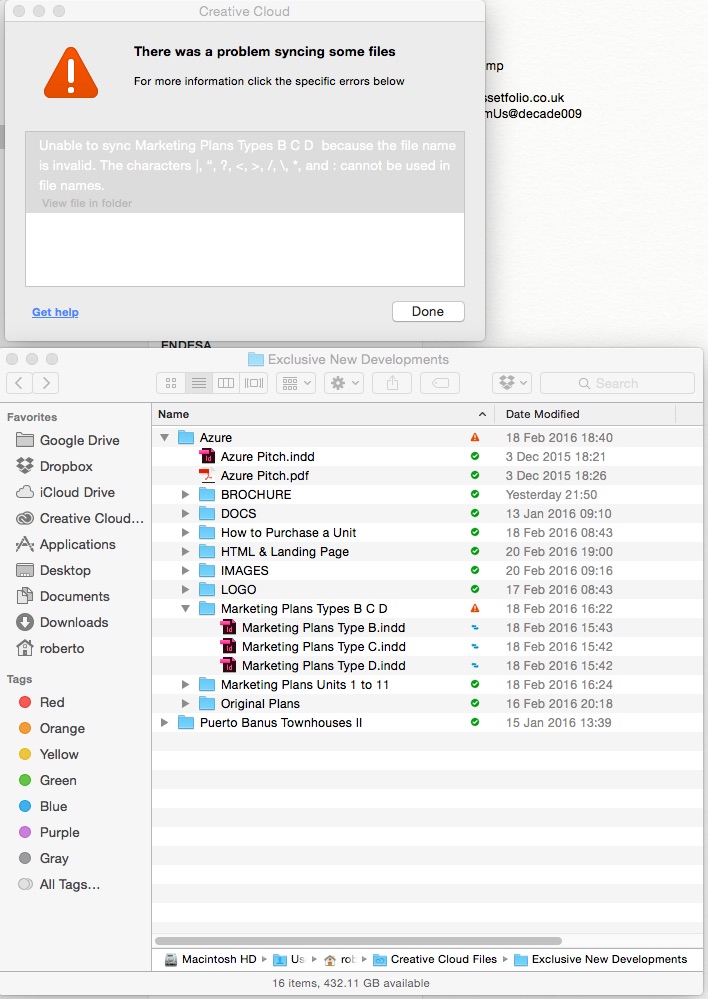Click the Finder Search field
Image resolution: width=708 pixels, height=999 pixels.
pyautogui.click(x=617, y=383)
